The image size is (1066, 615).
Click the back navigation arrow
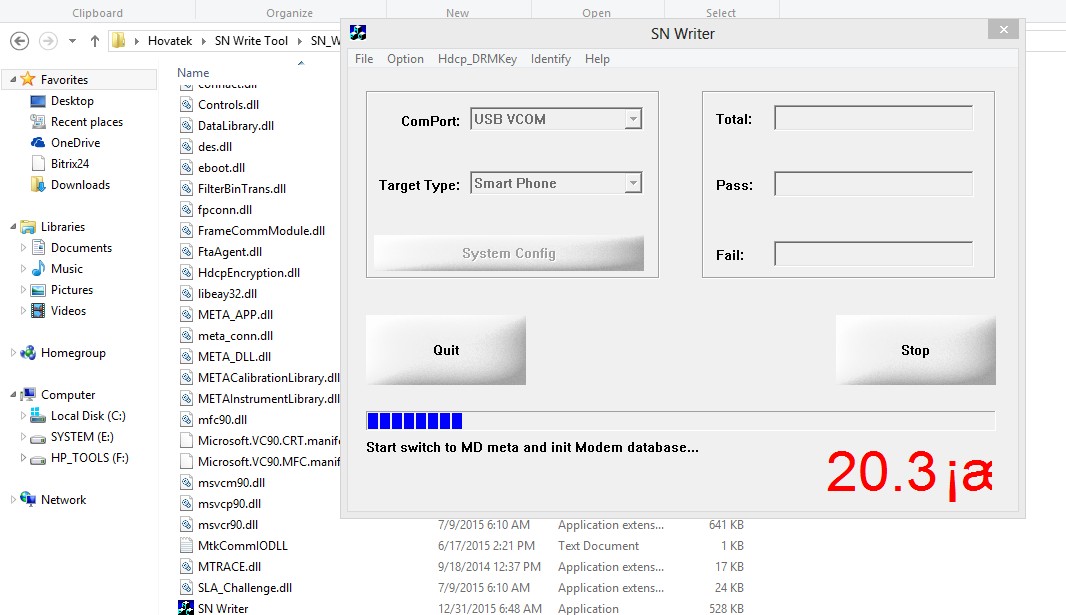coord(21,41)
